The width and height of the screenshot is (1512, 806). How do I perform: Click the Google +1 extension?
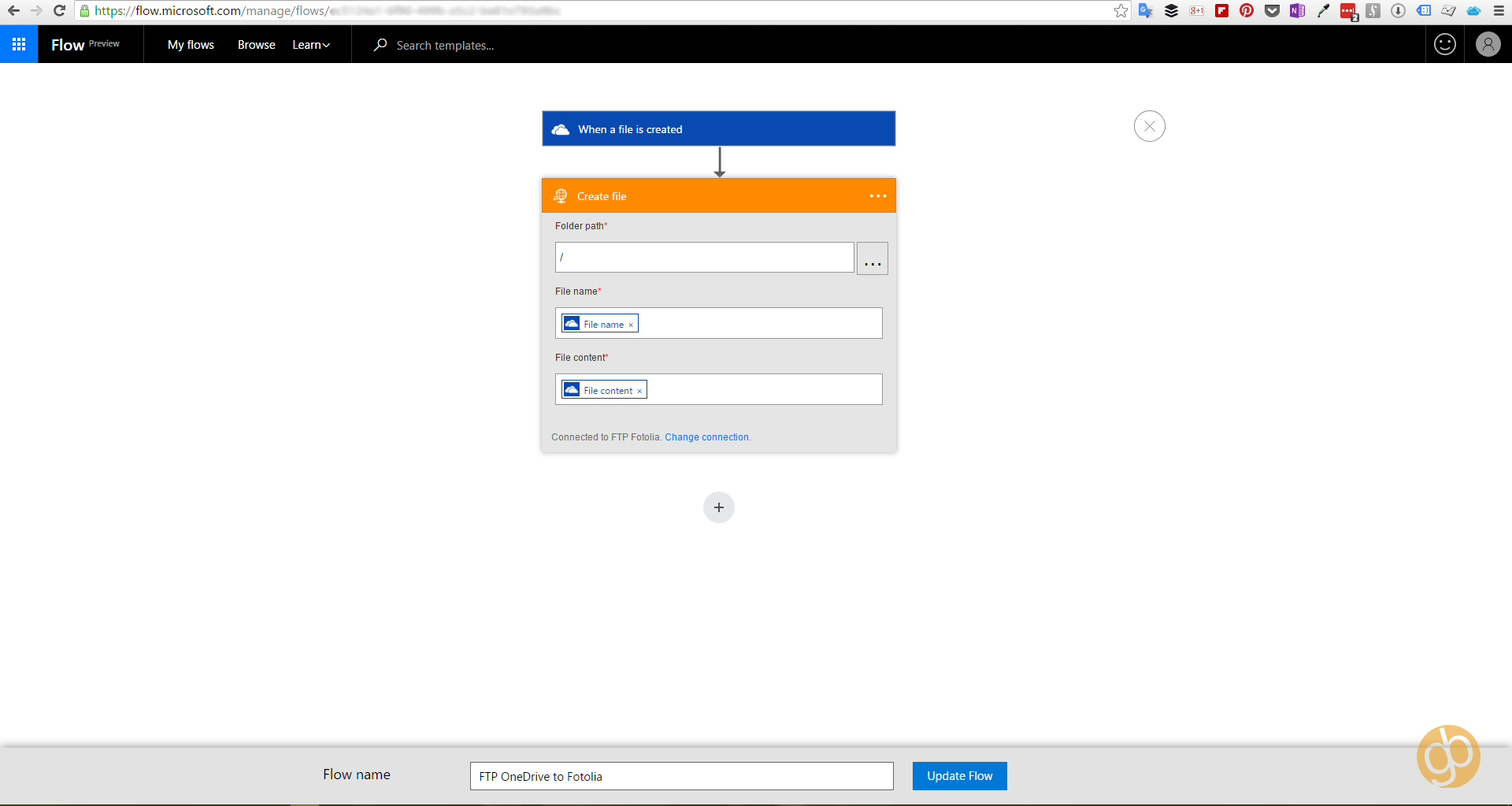tap(1196, 11)
